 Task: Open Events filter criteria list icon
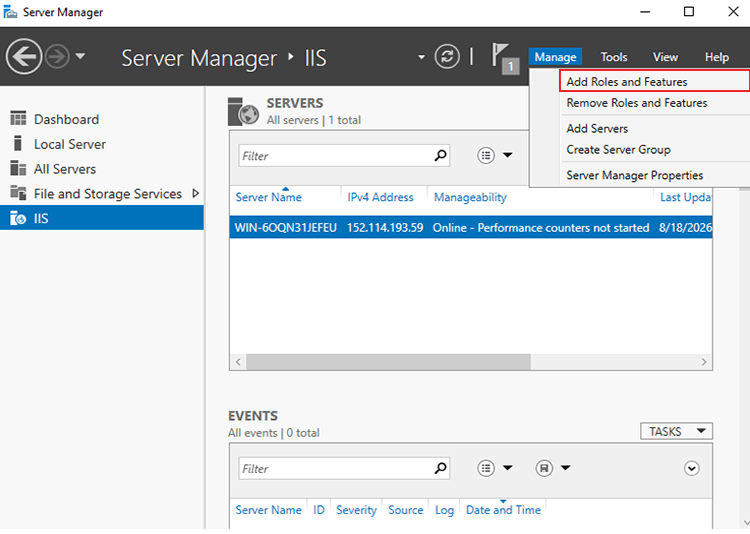[x=486, y=468]
